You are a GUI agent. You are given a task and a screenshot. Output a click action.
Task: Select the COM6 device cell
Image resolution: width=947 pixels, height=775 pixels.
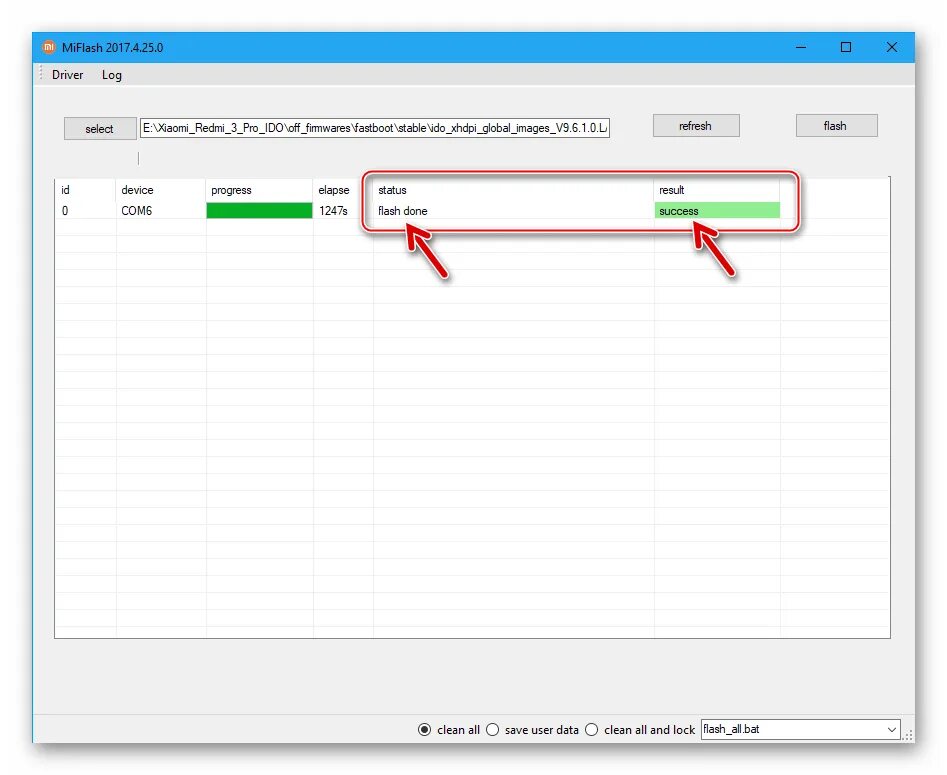(160, 211)
